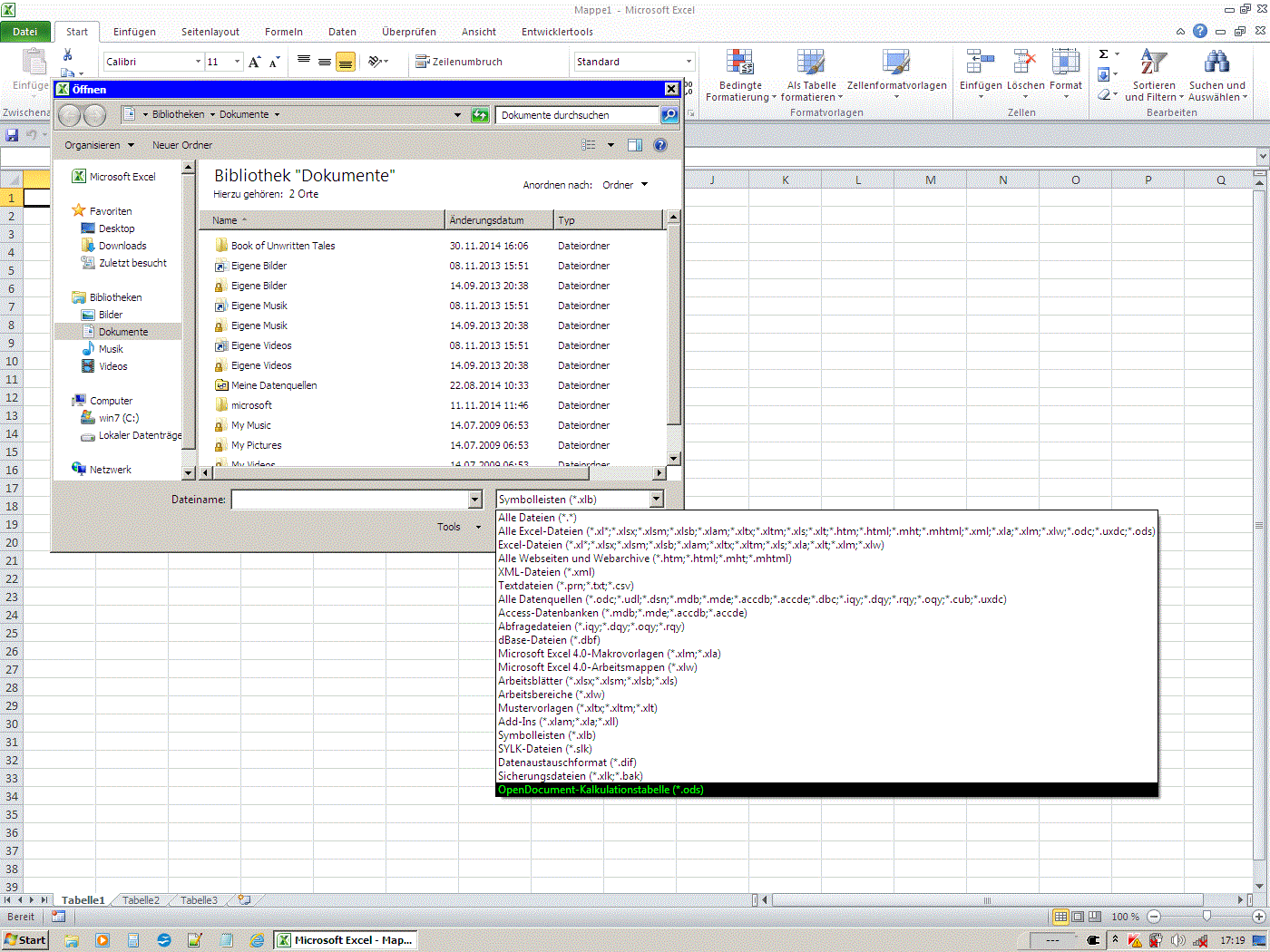The height and width of the screenshot is (952, 1270).
Task: Select the Tabelle2 sheet tab
Action: coord(141,899)
